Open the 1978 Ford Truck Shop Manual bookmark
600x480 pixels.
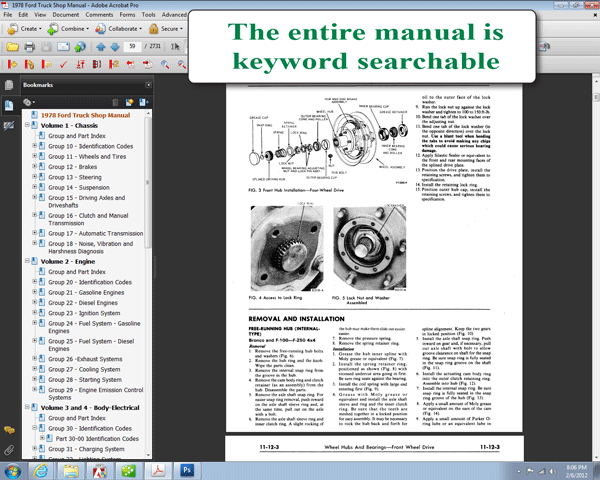85,115
